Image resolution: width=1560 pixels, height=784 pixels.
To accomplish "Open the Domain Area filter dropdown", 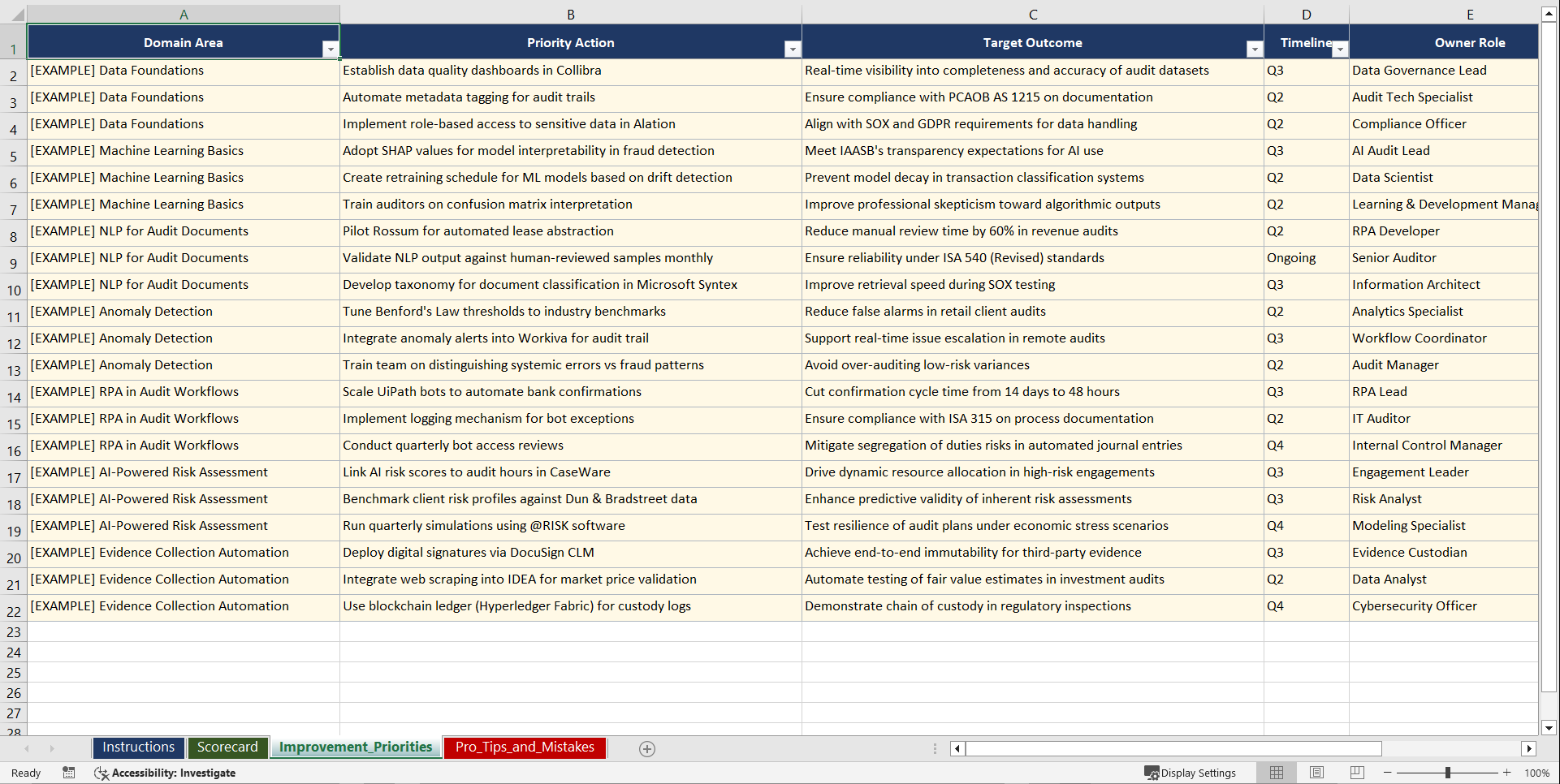I will (x=331, y=49).
